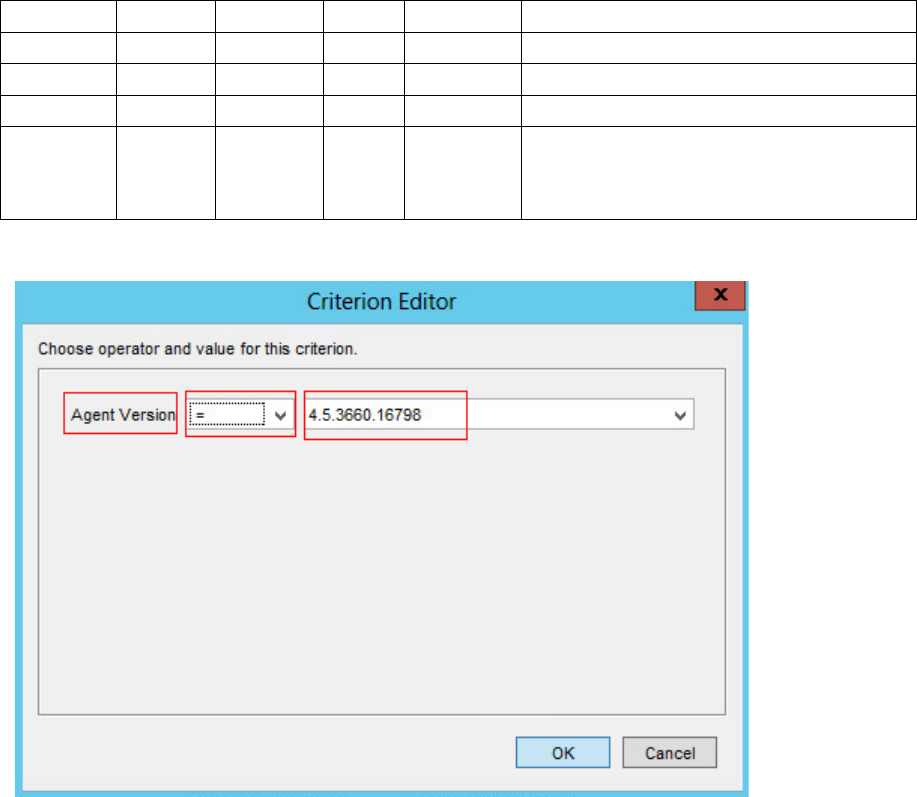Click the wide rightmost cell in top row
This screenshot has width=917, height=797.
point(718,14)
